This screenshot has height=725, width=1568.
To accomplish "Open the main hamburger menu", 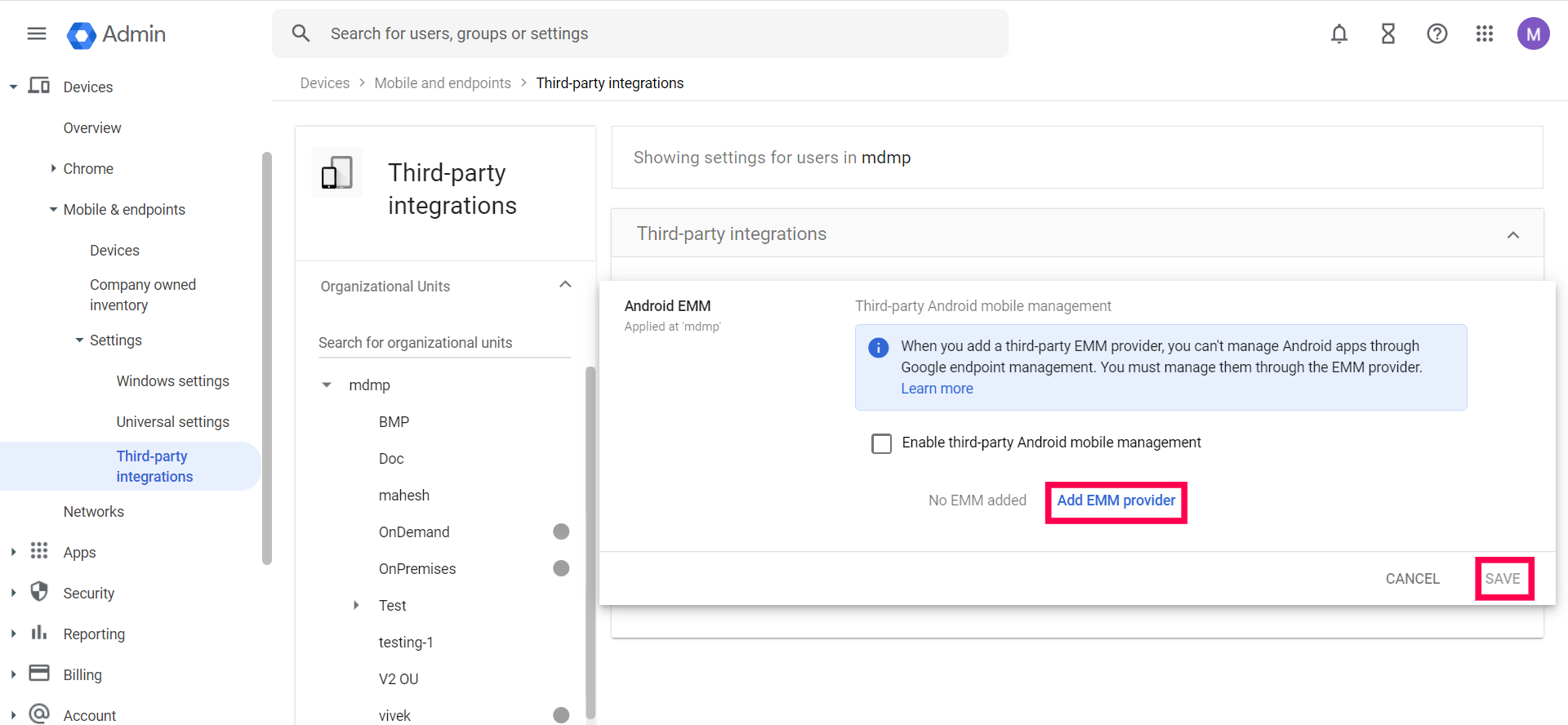I will [37, 33].
